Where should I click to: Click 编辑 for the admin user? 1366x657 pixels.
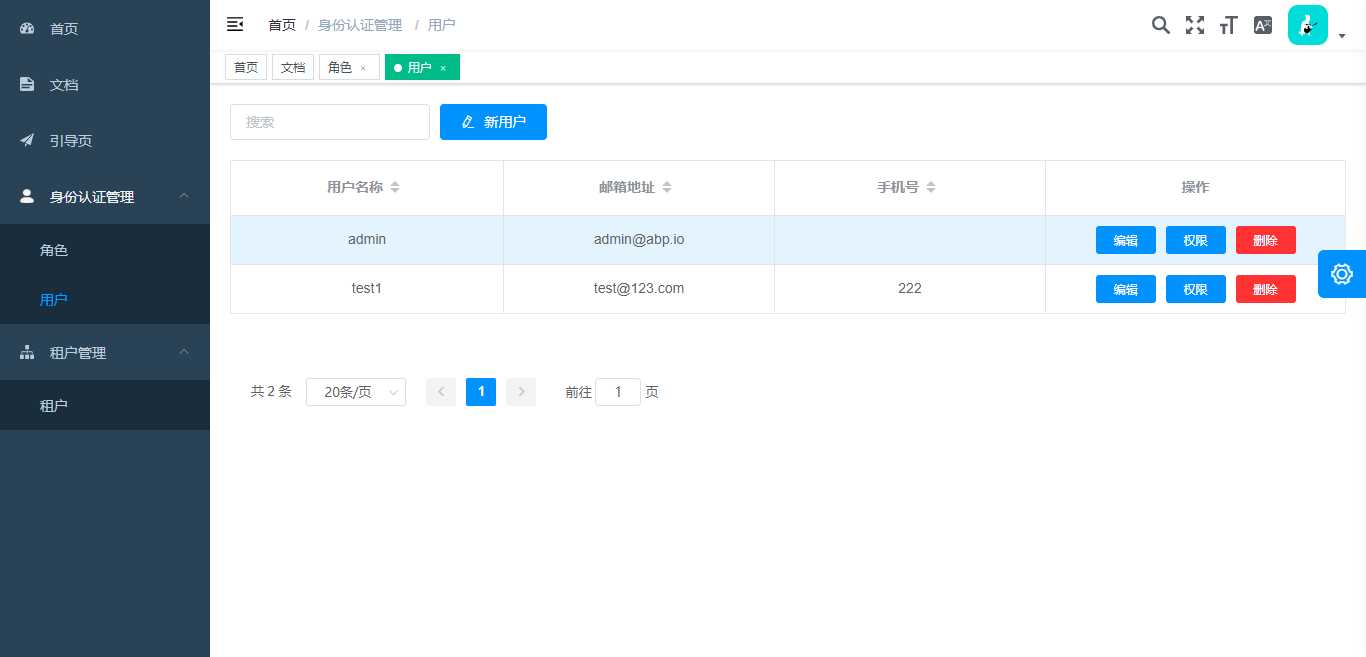1125,240
